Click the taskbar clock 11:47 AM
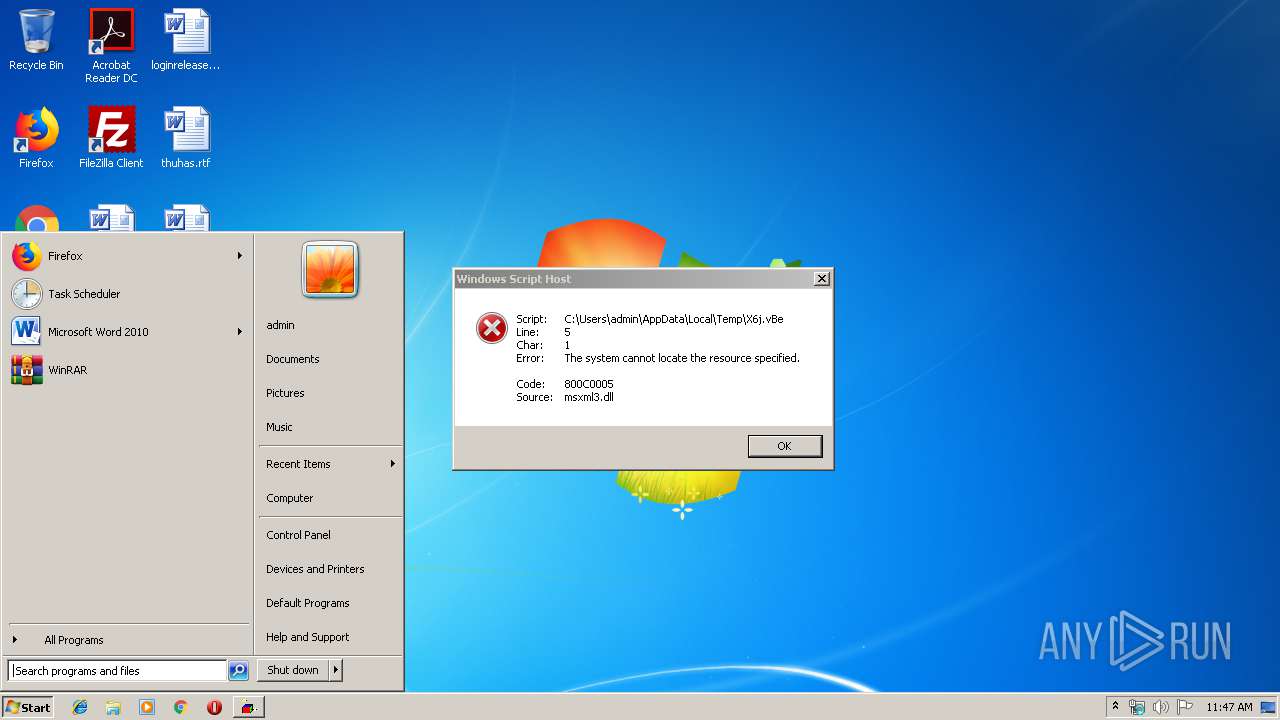This screenshot has width=1280, height=720. [1229, 707]
